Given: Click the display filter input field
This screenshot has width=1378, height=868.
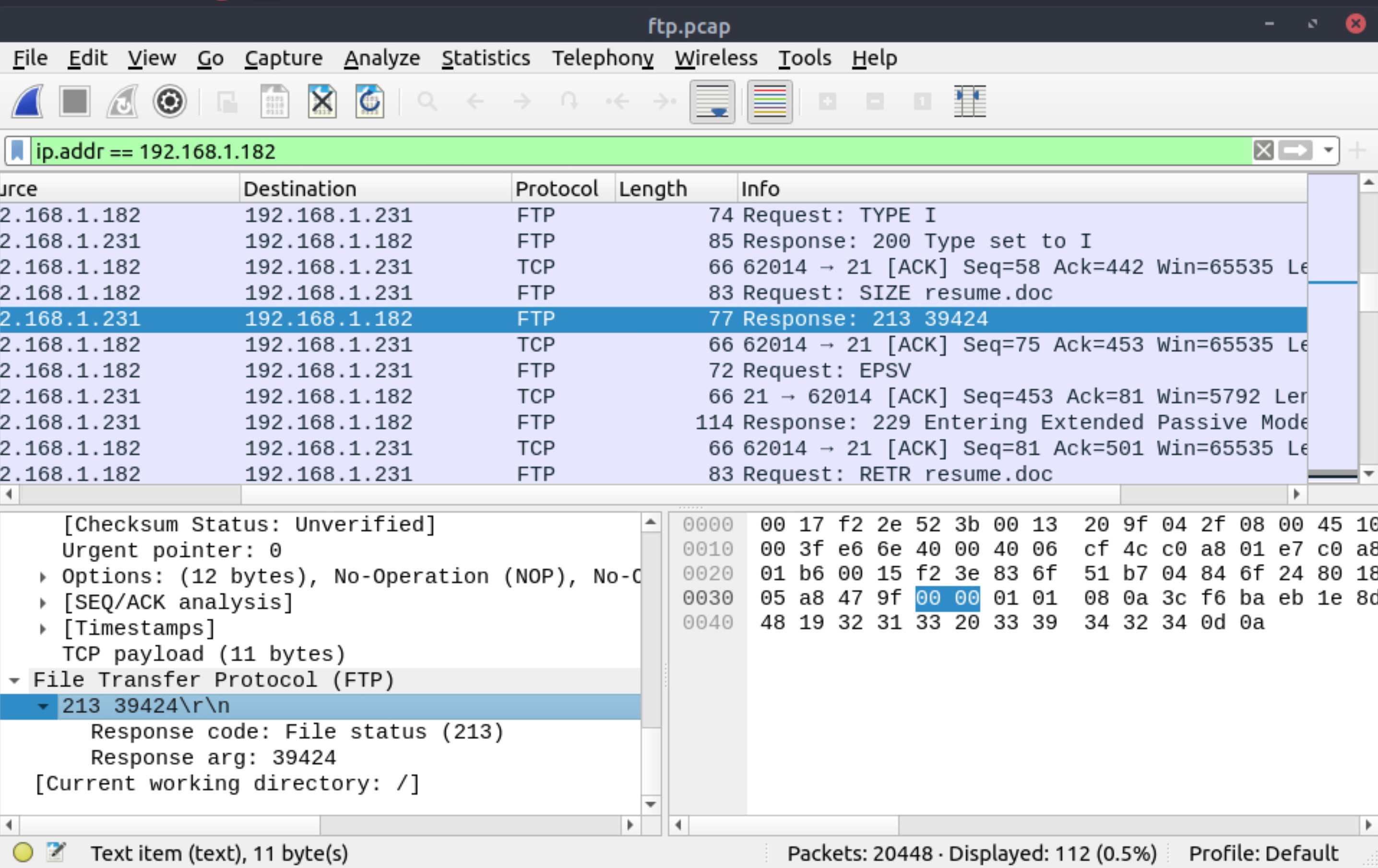Looking at the screenshot, I should point(641,151).
